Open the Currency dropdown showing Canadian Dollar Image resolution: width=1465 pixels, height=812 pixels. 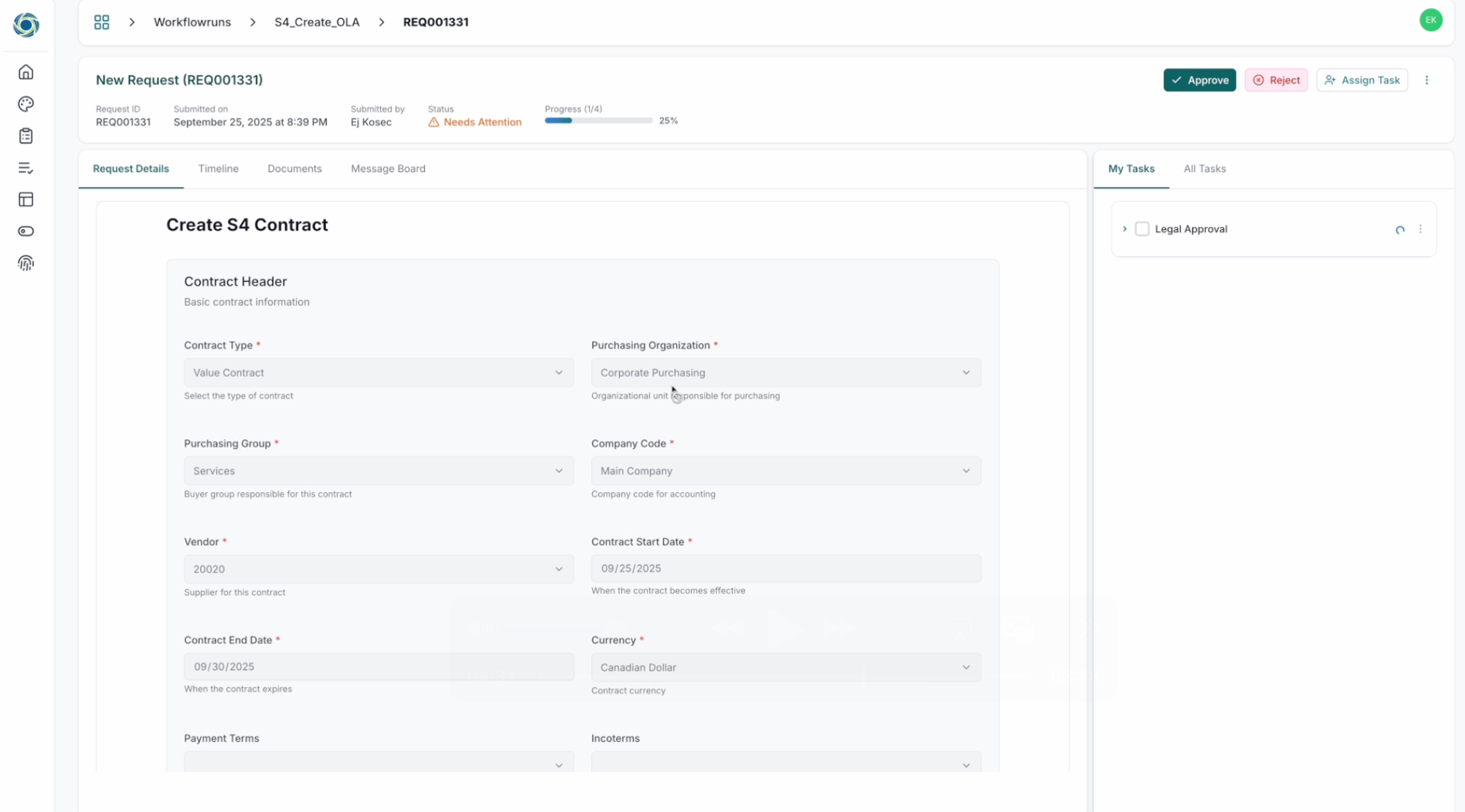click(x=785, y=667)
